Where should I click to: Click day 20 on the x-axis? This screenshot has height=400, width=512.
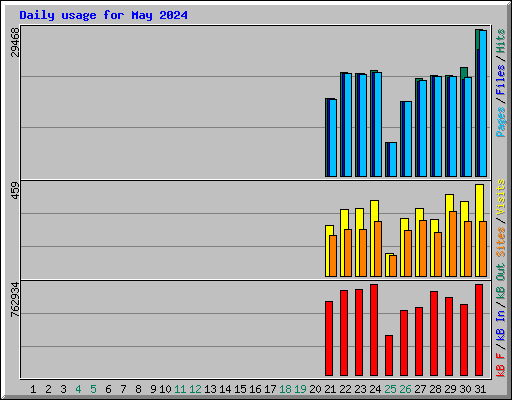pos(315,389)
